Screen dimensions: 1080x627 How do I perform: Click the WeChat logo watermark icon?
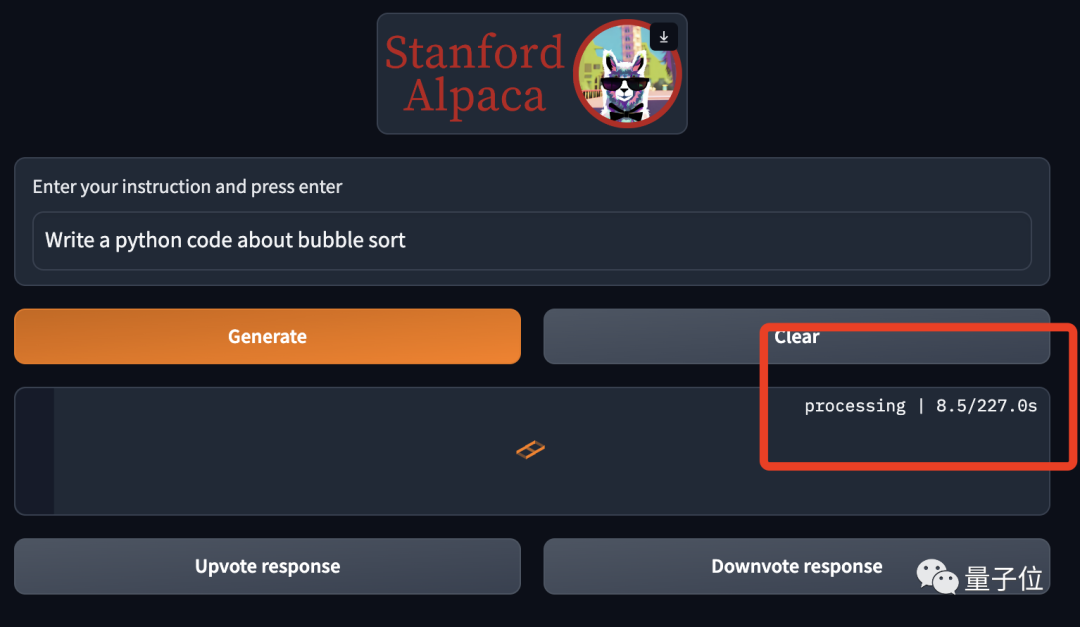click(937, 575)
